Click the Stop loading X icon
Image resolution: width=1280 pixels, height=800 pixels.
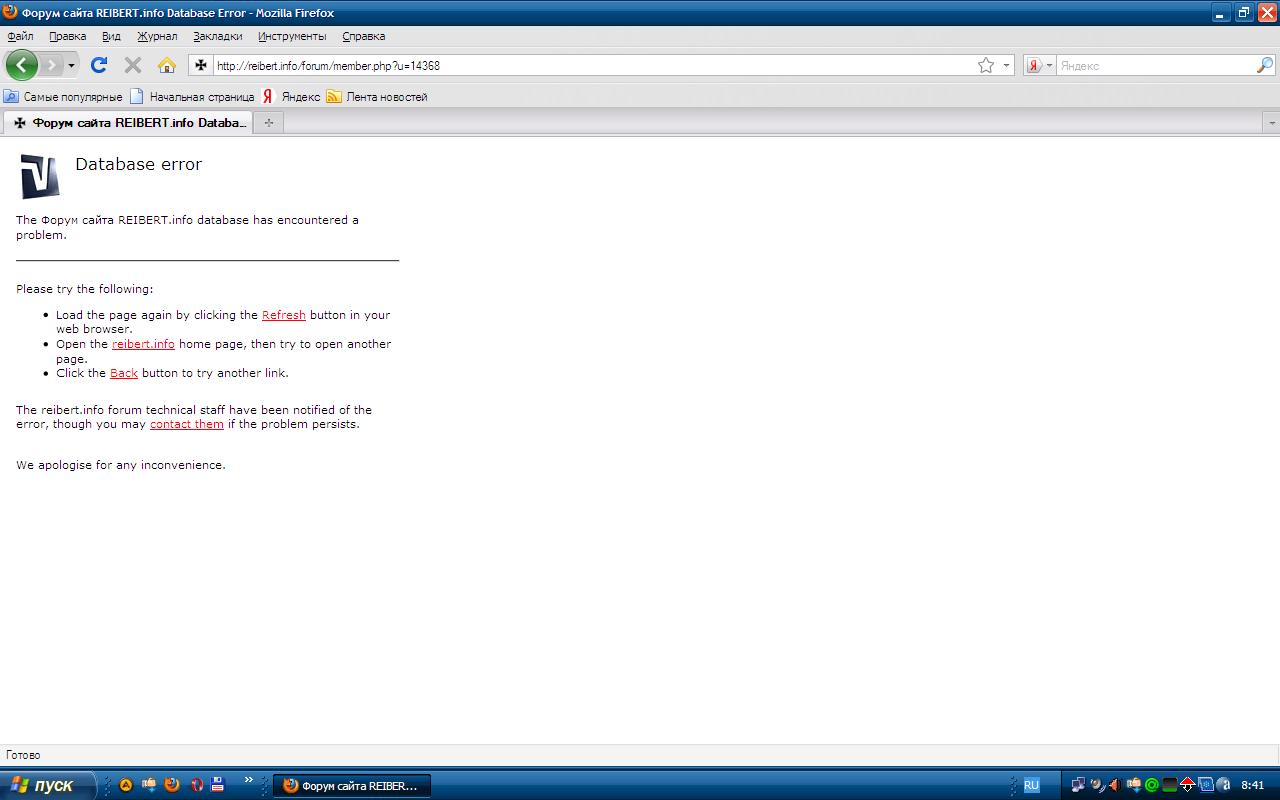132,65
